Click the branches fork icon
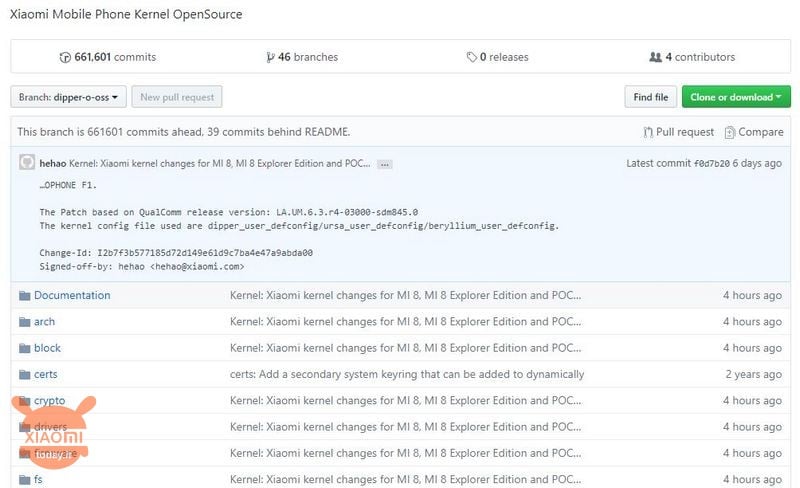The height and width of the screenshot is (488, 800). point(270,58)
